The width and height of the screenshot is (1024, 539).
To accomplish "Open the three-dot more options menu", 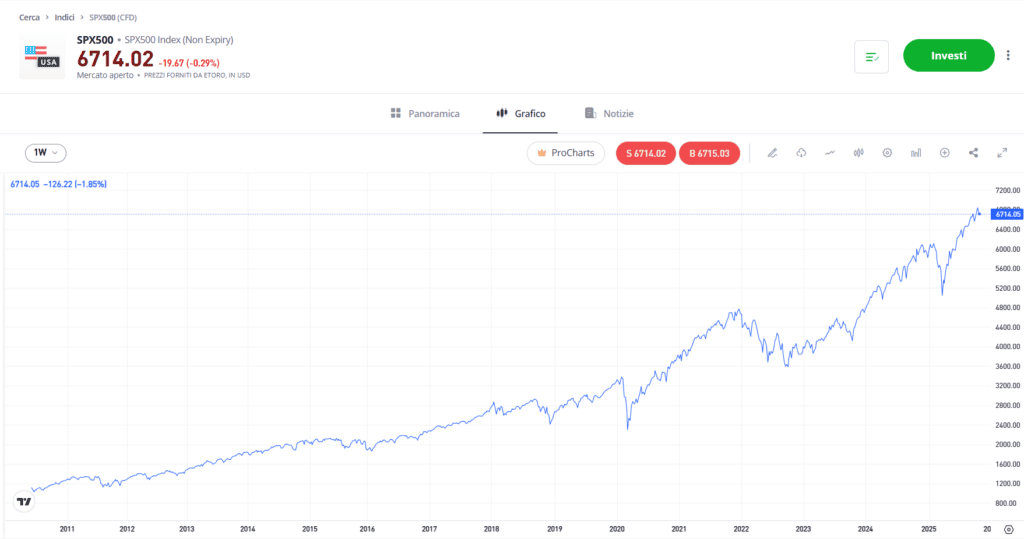I will pos(1008,56).
